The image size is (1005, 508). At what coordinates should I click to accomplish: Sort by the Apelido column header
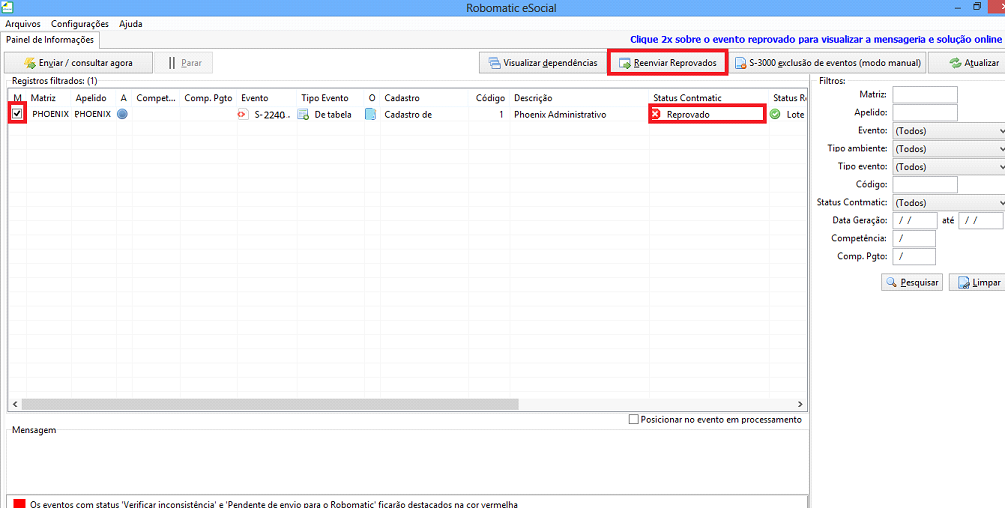pos(94,98)
